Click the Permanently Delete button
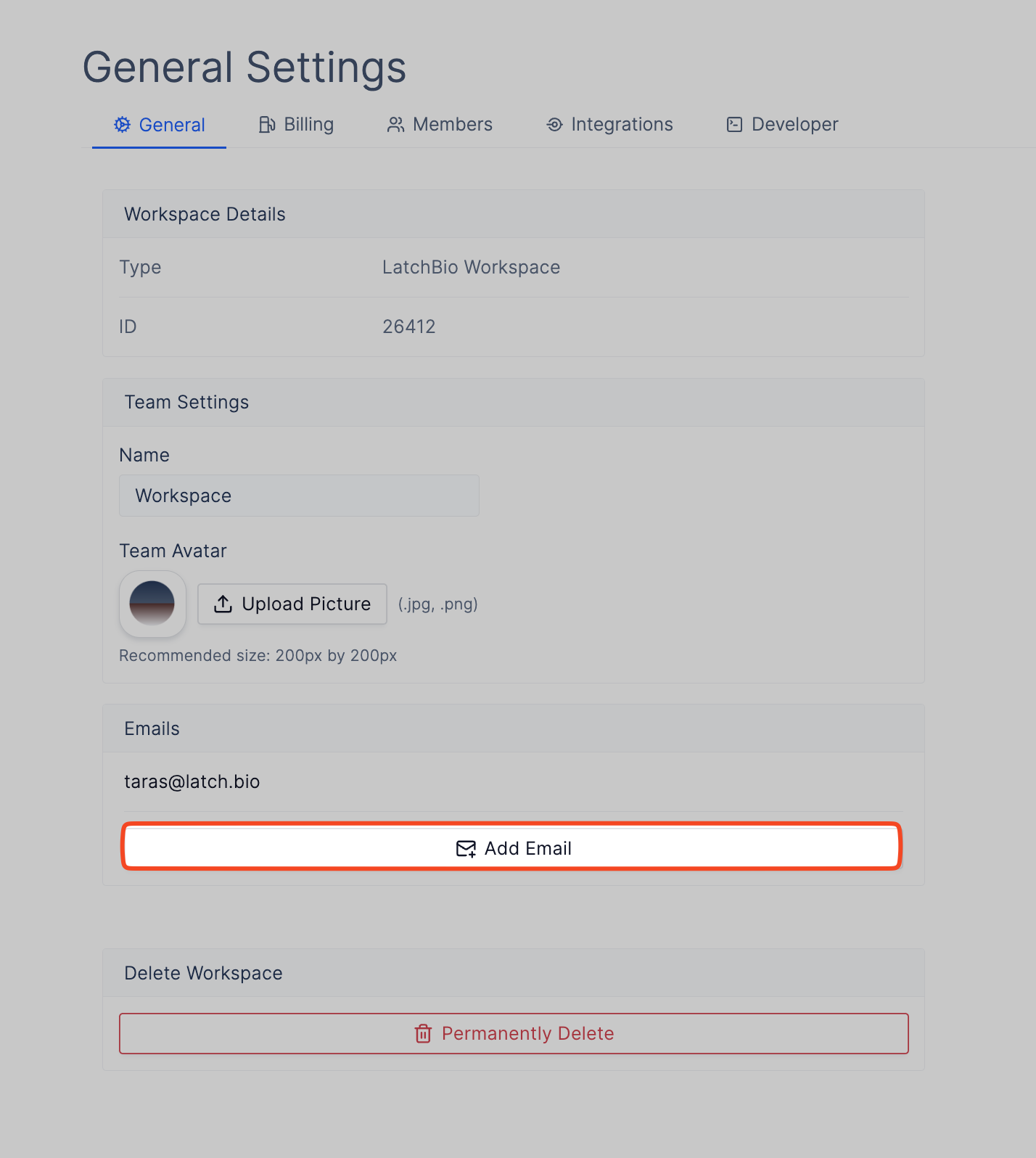This screenshot has height=1158, width=1036. point(514,1033)
